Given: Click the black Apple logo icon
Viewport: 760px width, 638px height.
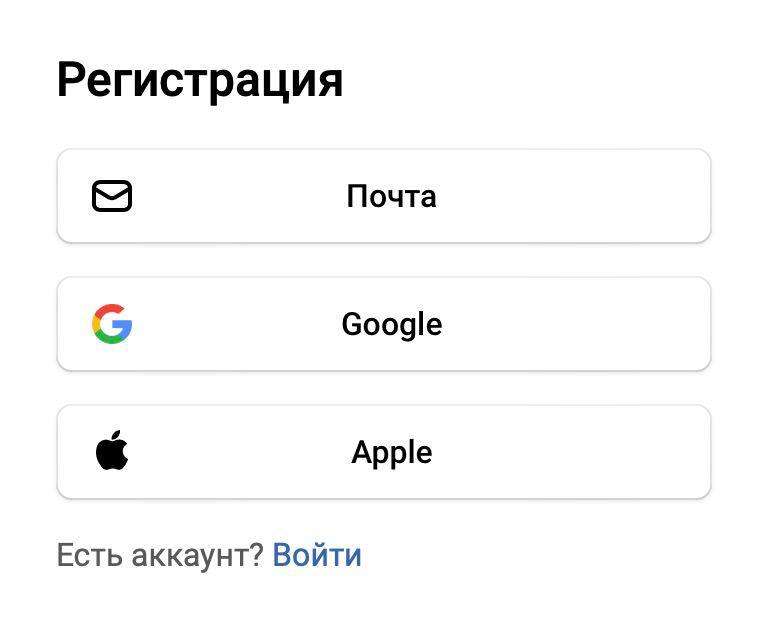Looking at the screenshot, I should click(x=112, y=452).
